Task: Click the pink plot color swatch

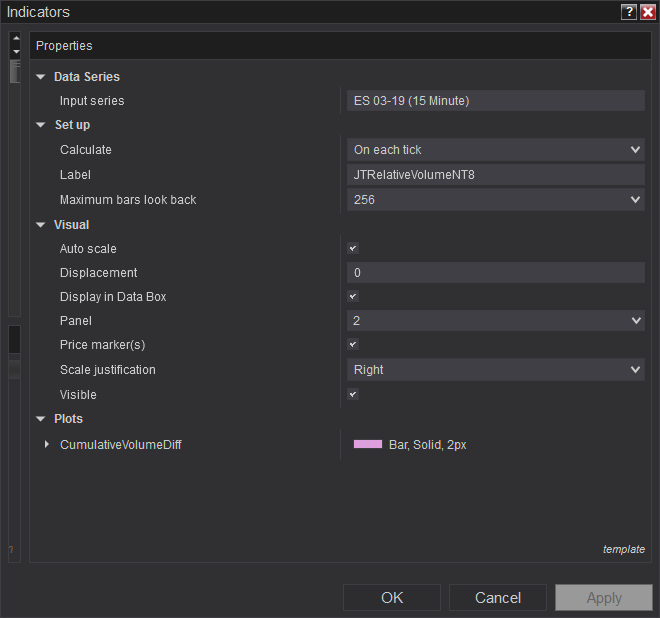Action: coord(368,444)
